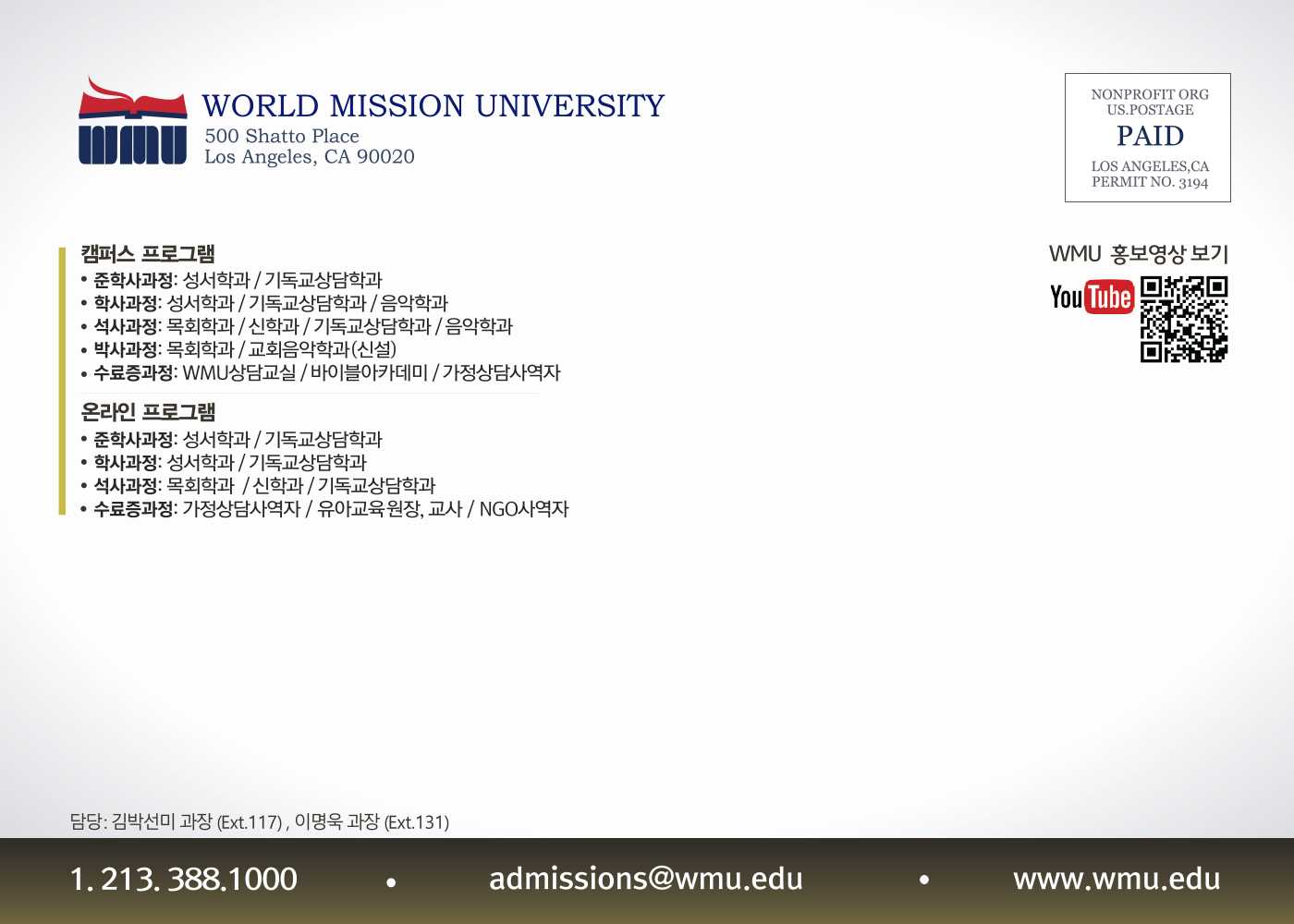Click the 담당 contact line with extensions
Image resolution: width=1294 pixels, height=924 pixels.
(260, 821)
